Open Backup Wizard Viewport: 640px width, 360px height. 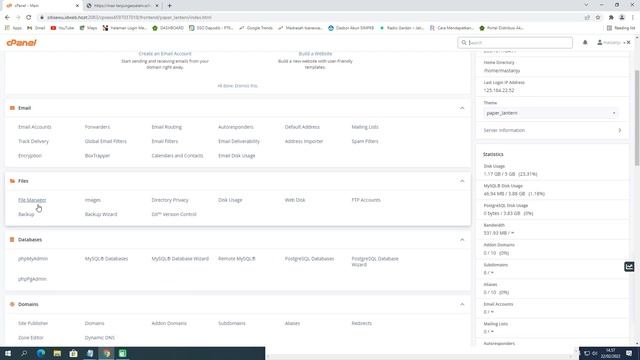(x=101, y=214)
